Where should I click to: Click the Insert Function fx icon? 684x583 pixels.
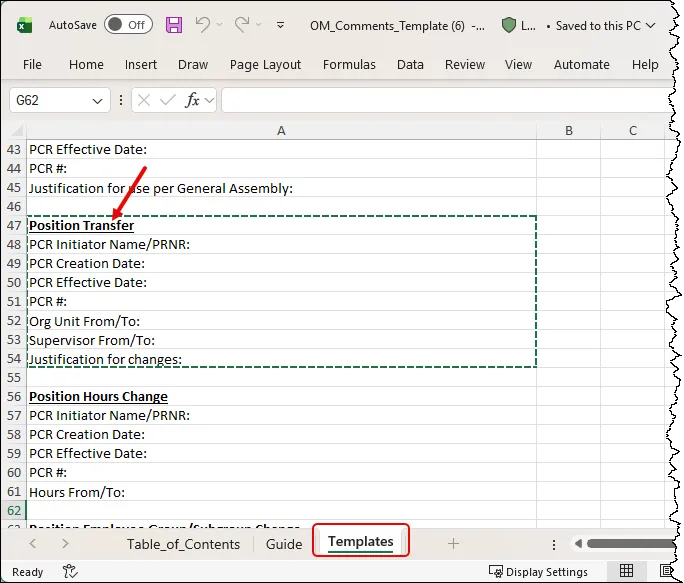coord(194,100)
